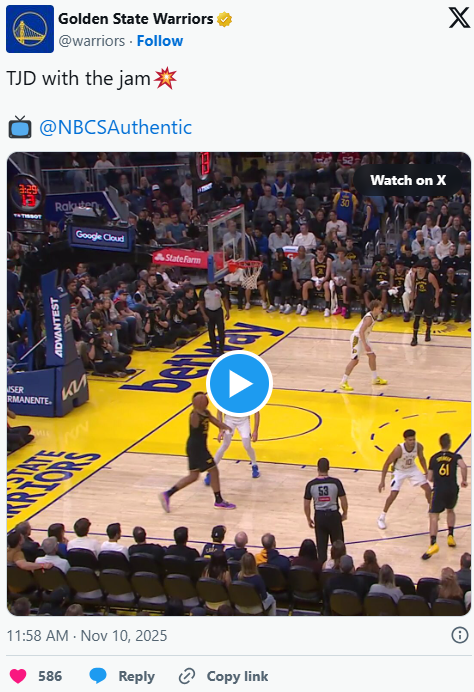
Task: Click Watch on X button
Action: pyautogui.click(x=408, y=180)
